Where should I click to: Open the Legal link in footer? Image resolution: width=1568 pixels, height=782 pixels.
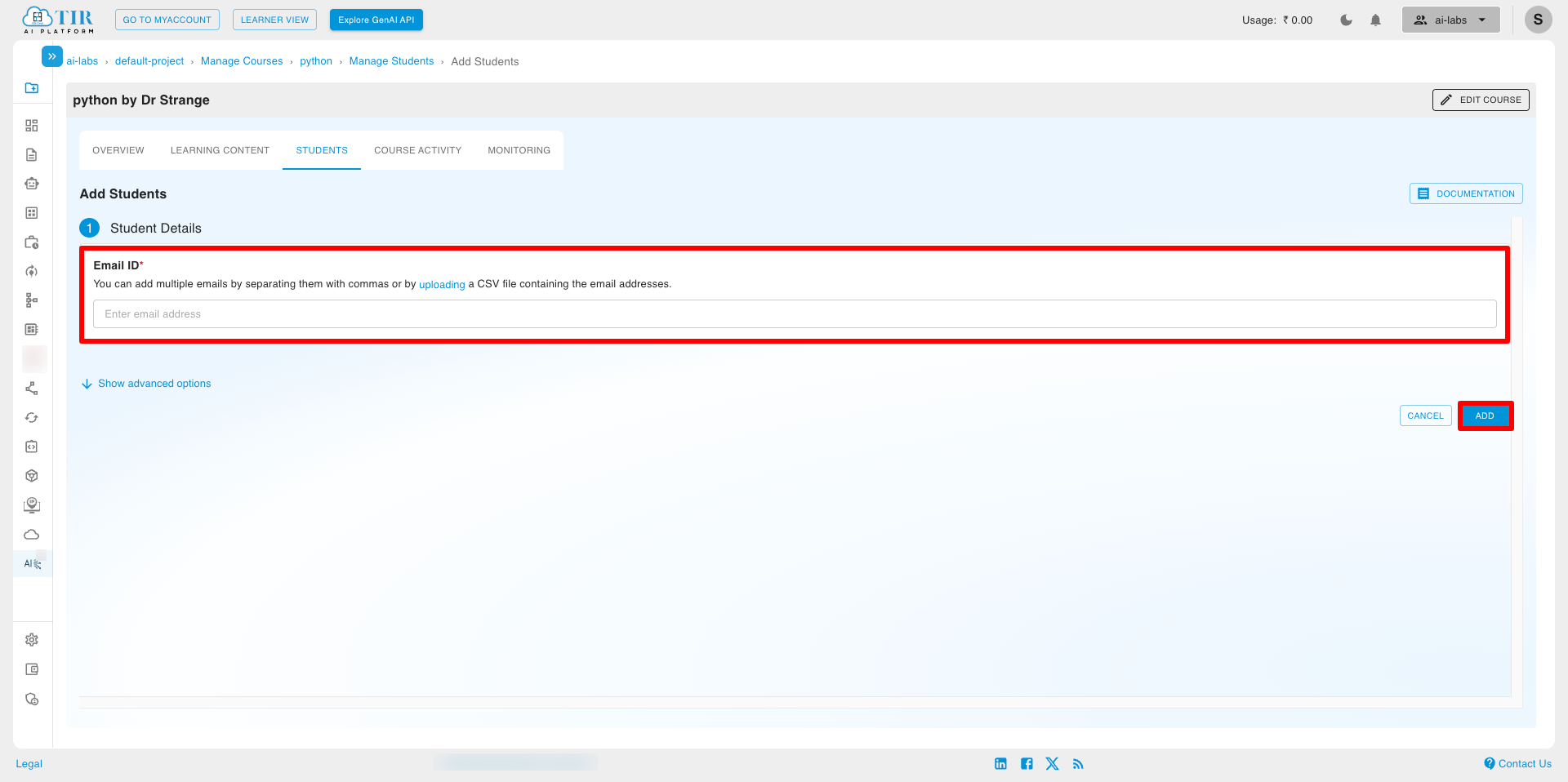click(x=29, y=764)
